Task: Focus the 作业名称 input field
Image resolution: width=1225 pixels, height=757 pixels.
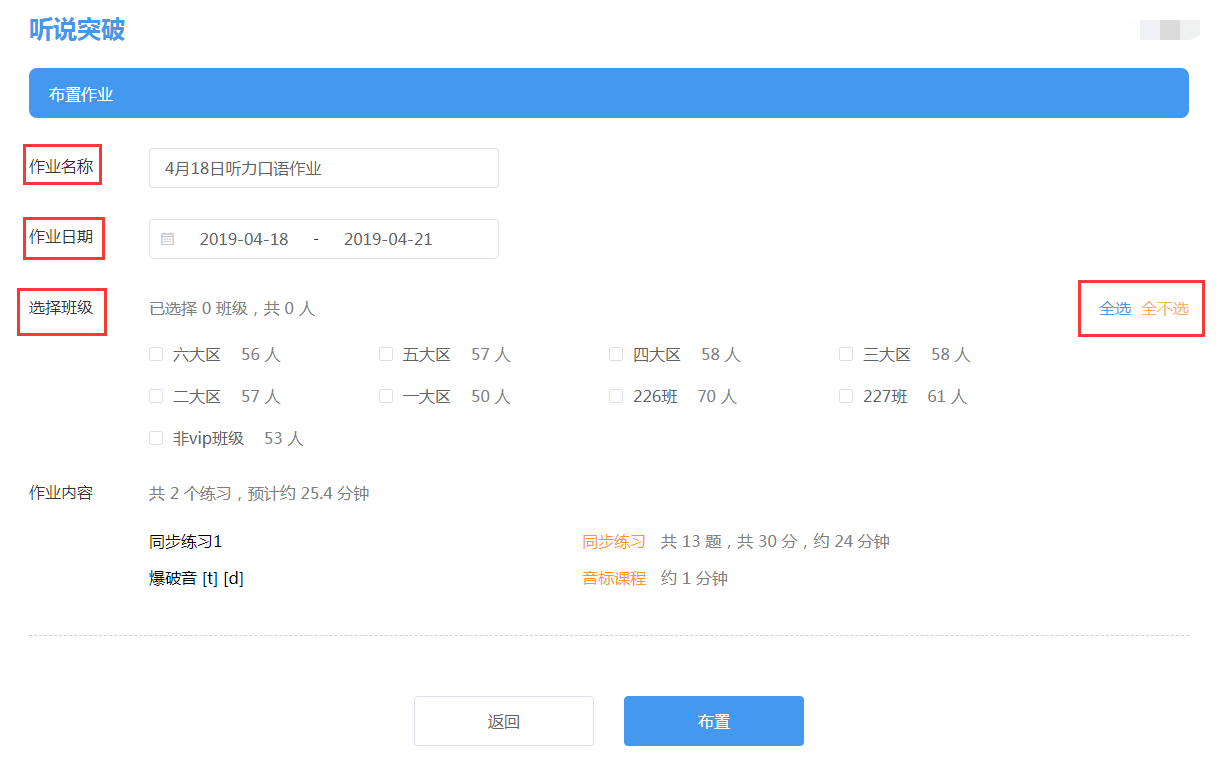Action: click(x=324, y=168)
